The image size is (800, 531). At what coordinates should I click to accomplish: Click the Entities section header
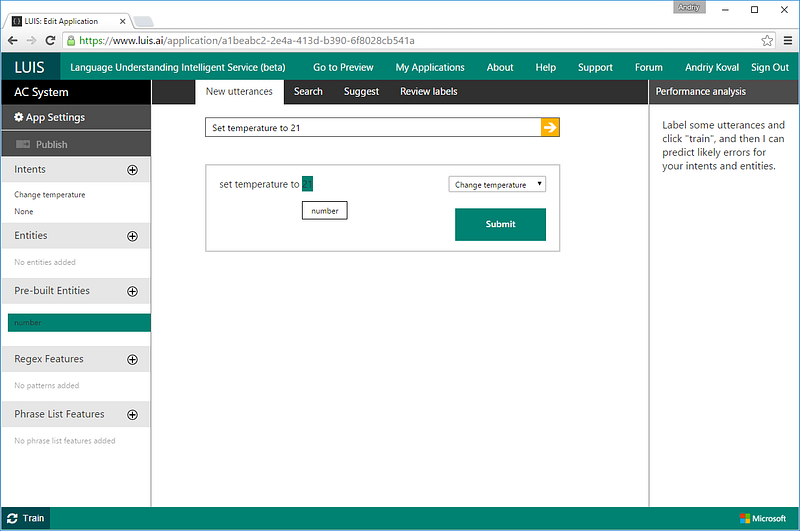tap(76, 236)
